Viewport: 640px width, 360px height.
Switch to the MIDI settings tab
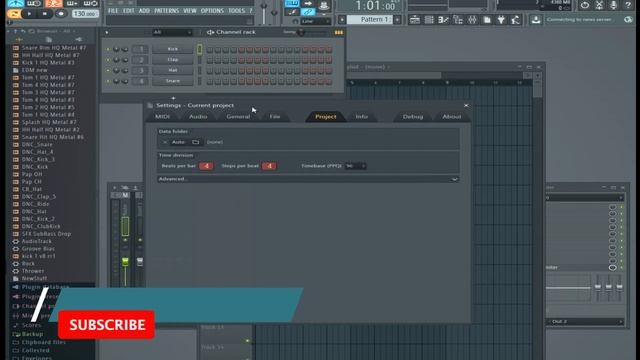[x=162, y=117]
